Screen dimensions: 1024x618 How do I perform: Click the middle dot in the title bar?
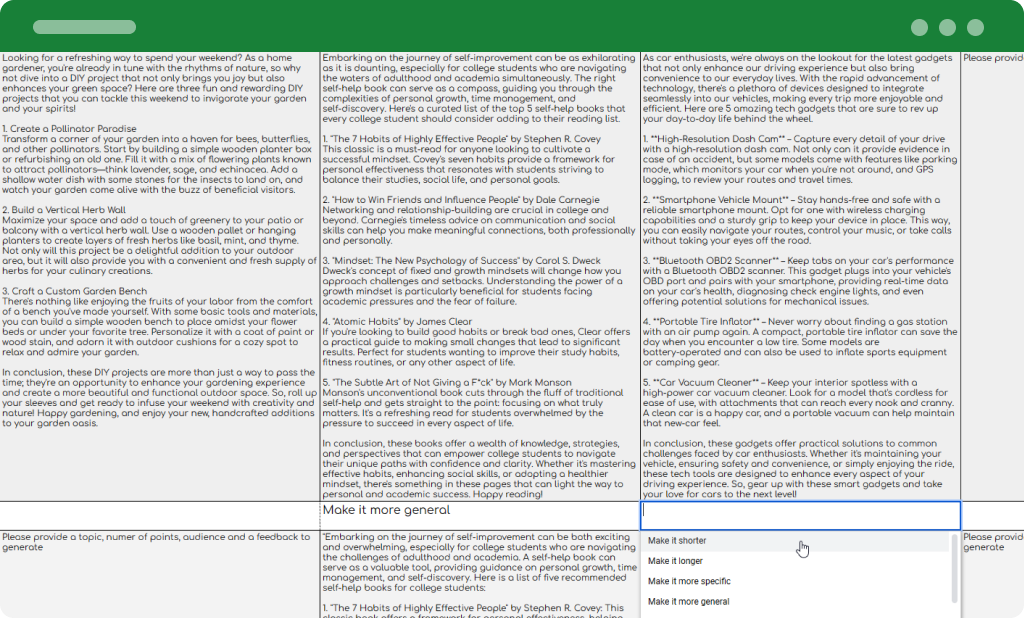coord(948,28)
